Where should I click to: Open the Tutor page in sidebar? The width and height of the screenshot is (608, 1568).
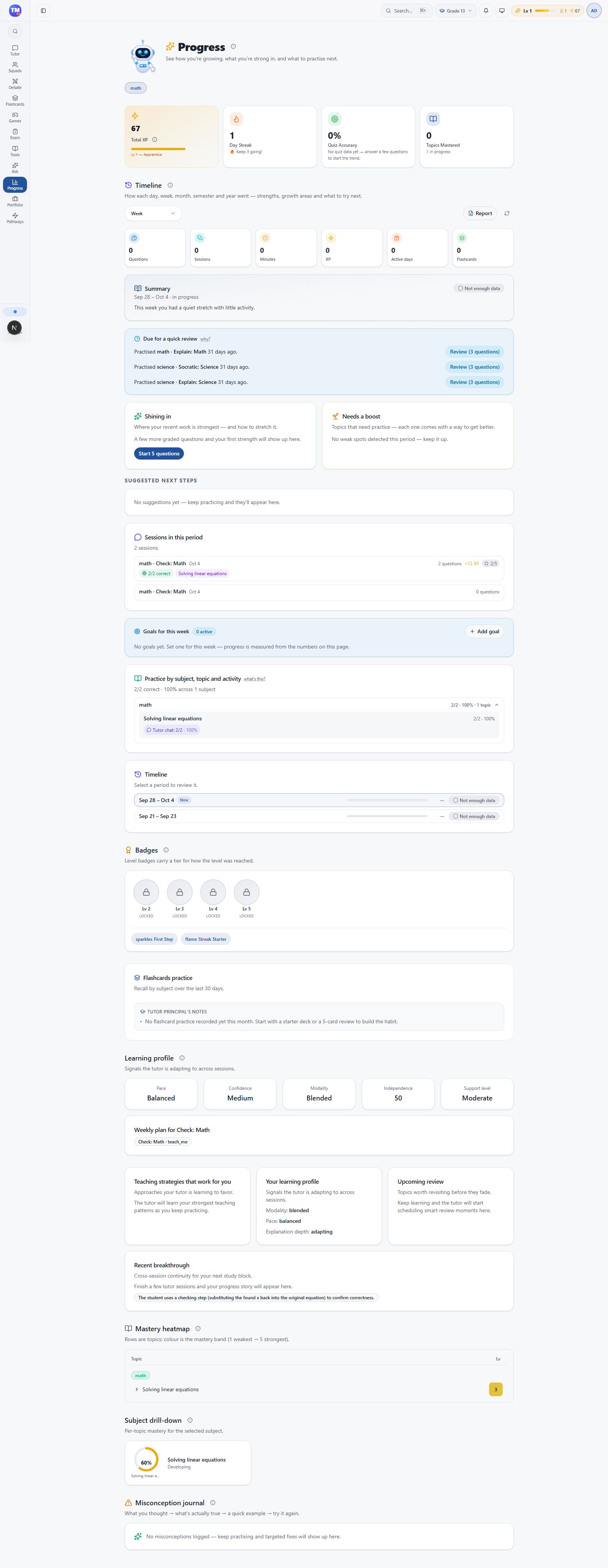pos(14,50)
